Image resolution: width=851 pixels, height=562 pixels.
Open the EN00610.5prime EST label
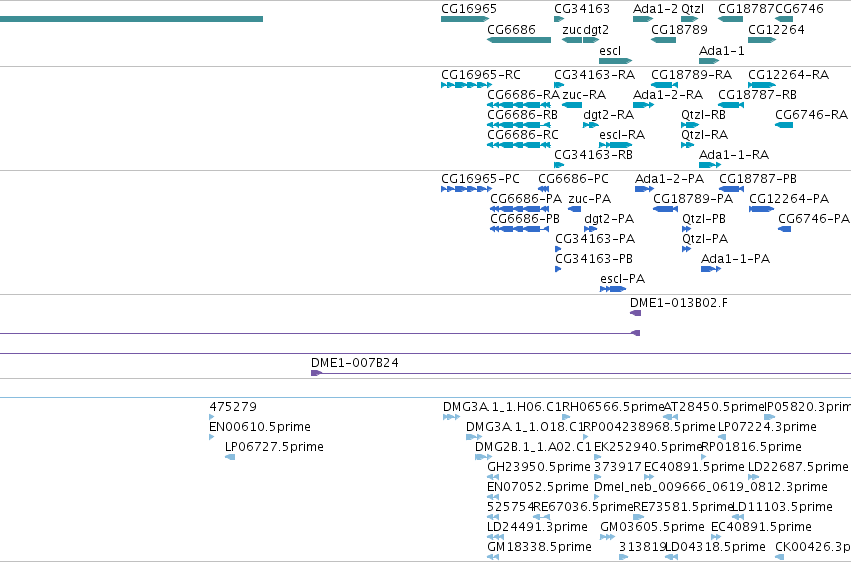click(260, 427)
